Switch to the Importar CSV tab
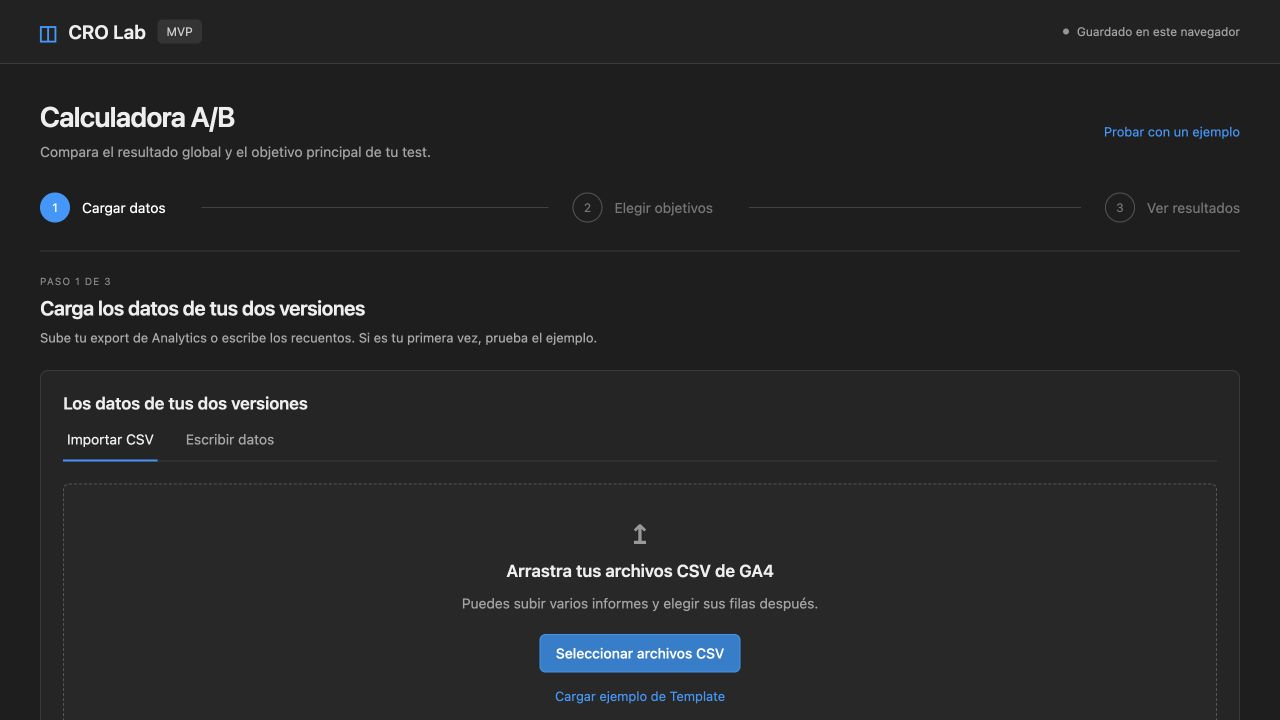The height and width of the screenshot is (720, 1280). point(110,440)
